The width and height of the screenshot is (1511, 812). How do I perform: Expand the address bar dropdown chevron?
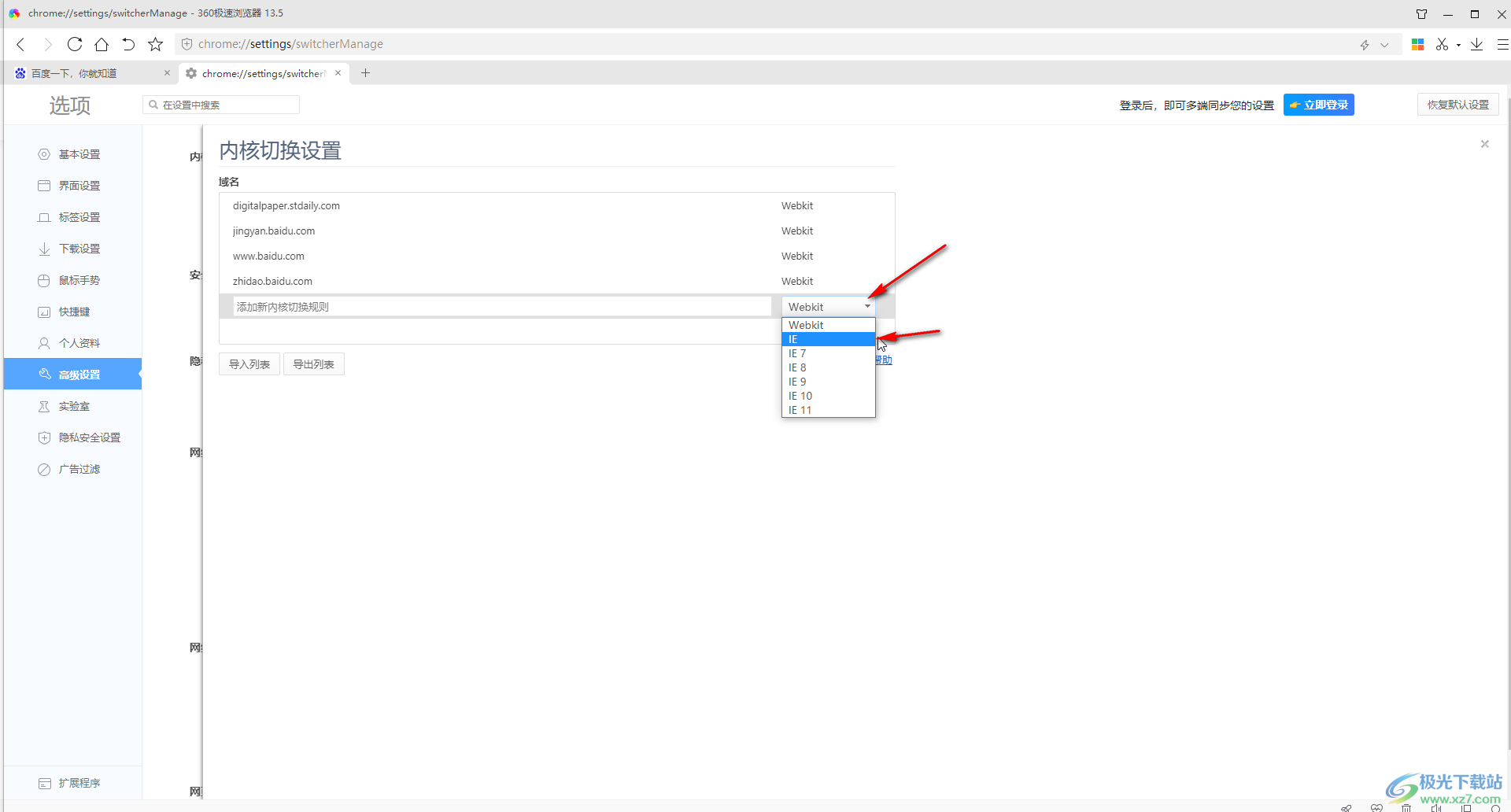coord(1384,45)
